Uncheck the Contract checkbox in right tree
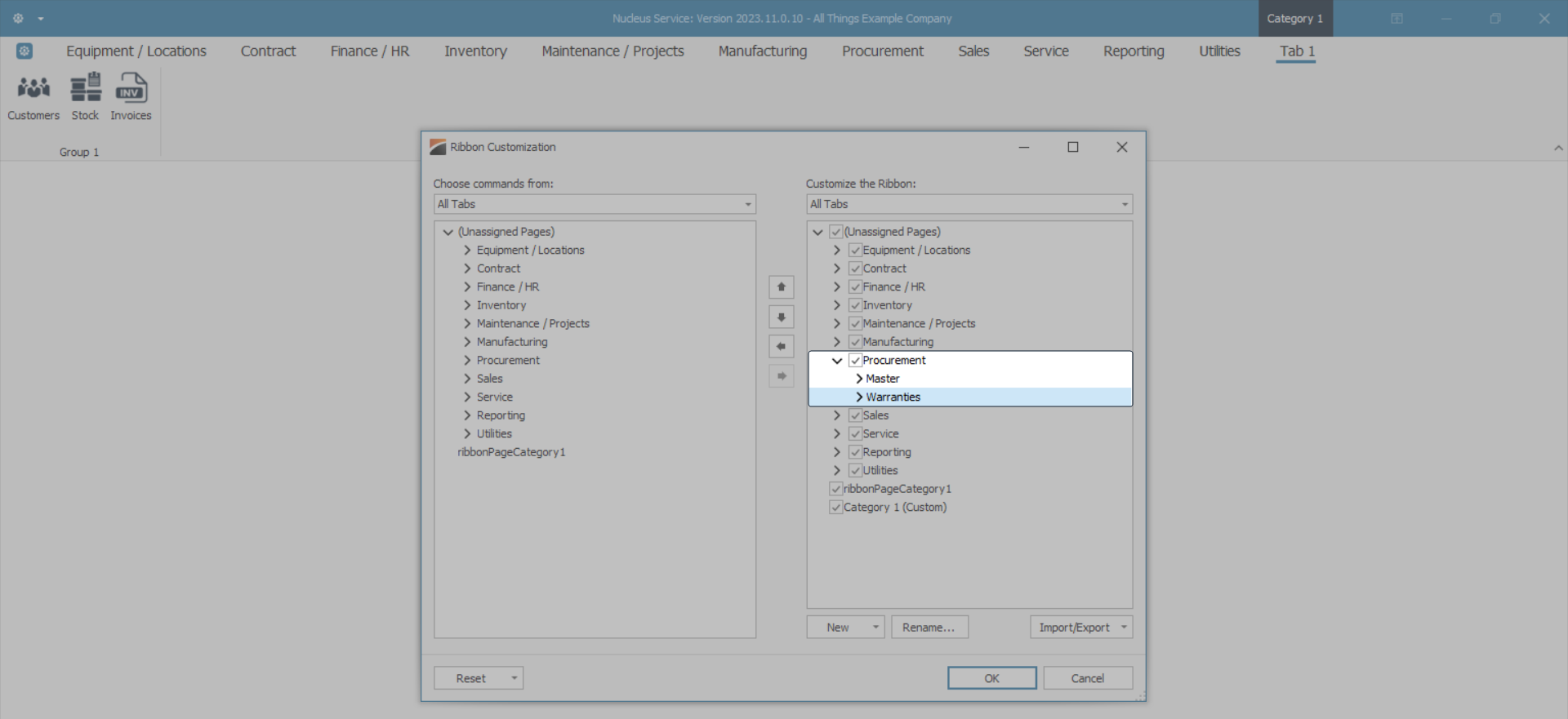This screenshot has height=719, width=1568. [x=855, y=269]
